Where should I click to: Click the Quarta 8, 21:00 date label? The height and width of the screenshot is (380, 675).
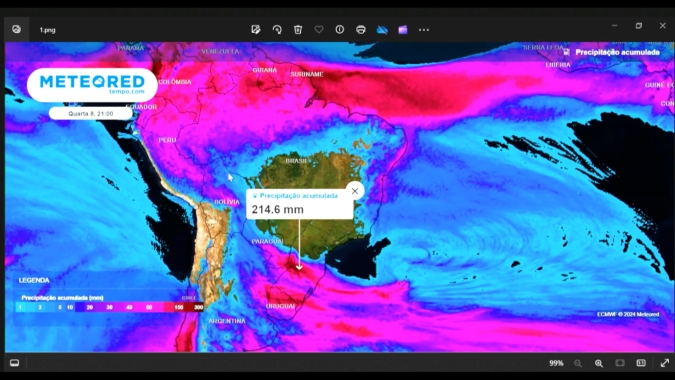(91, 114)
